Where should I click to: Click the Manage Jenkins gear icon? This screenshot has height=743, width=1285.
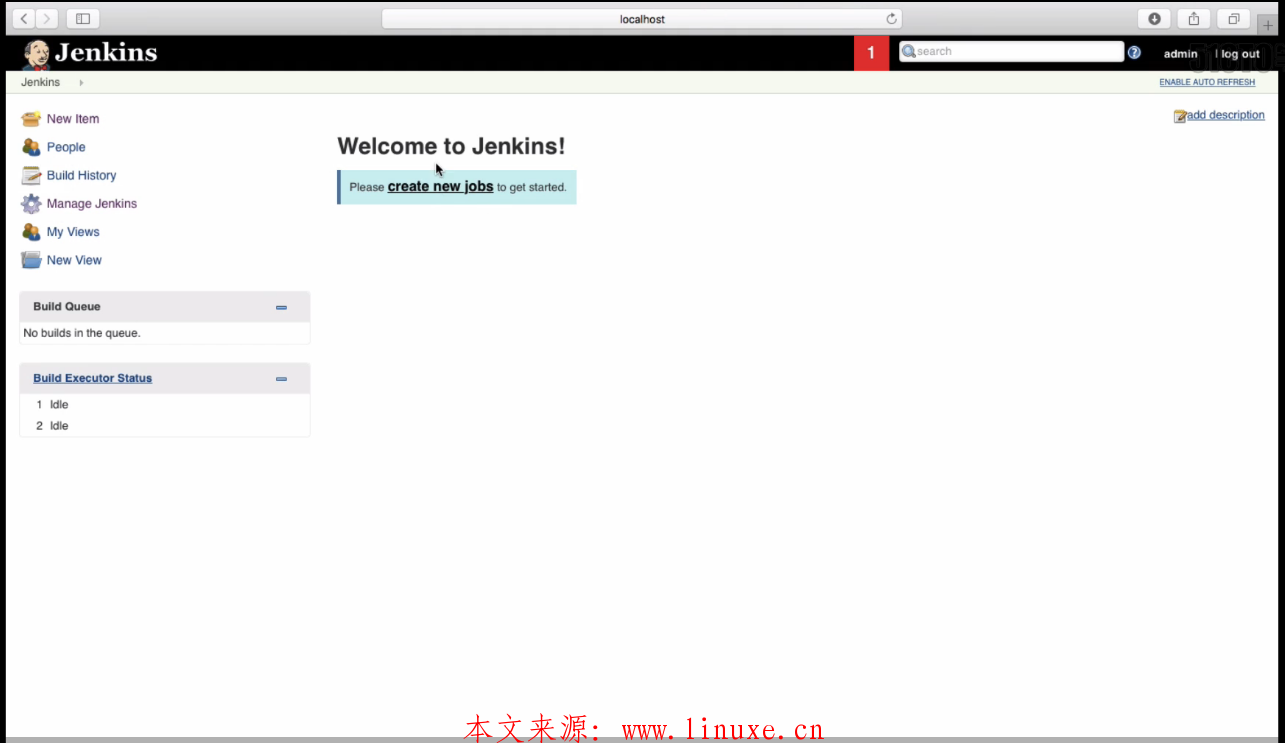31,203
